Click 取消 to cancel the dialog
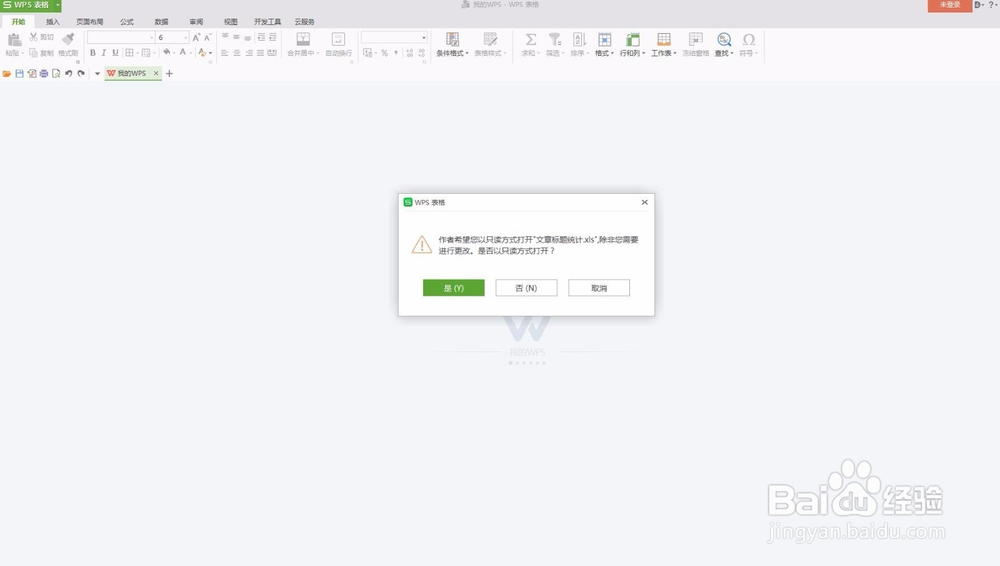The image size is (1000, 566). point(599,288)
